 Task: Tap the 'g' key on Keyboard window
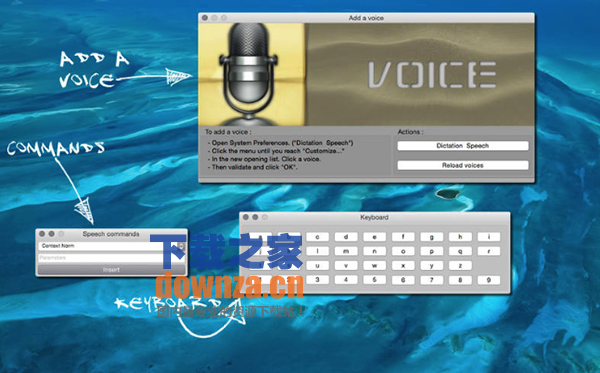pyautogui.click(x=432, y=237)
